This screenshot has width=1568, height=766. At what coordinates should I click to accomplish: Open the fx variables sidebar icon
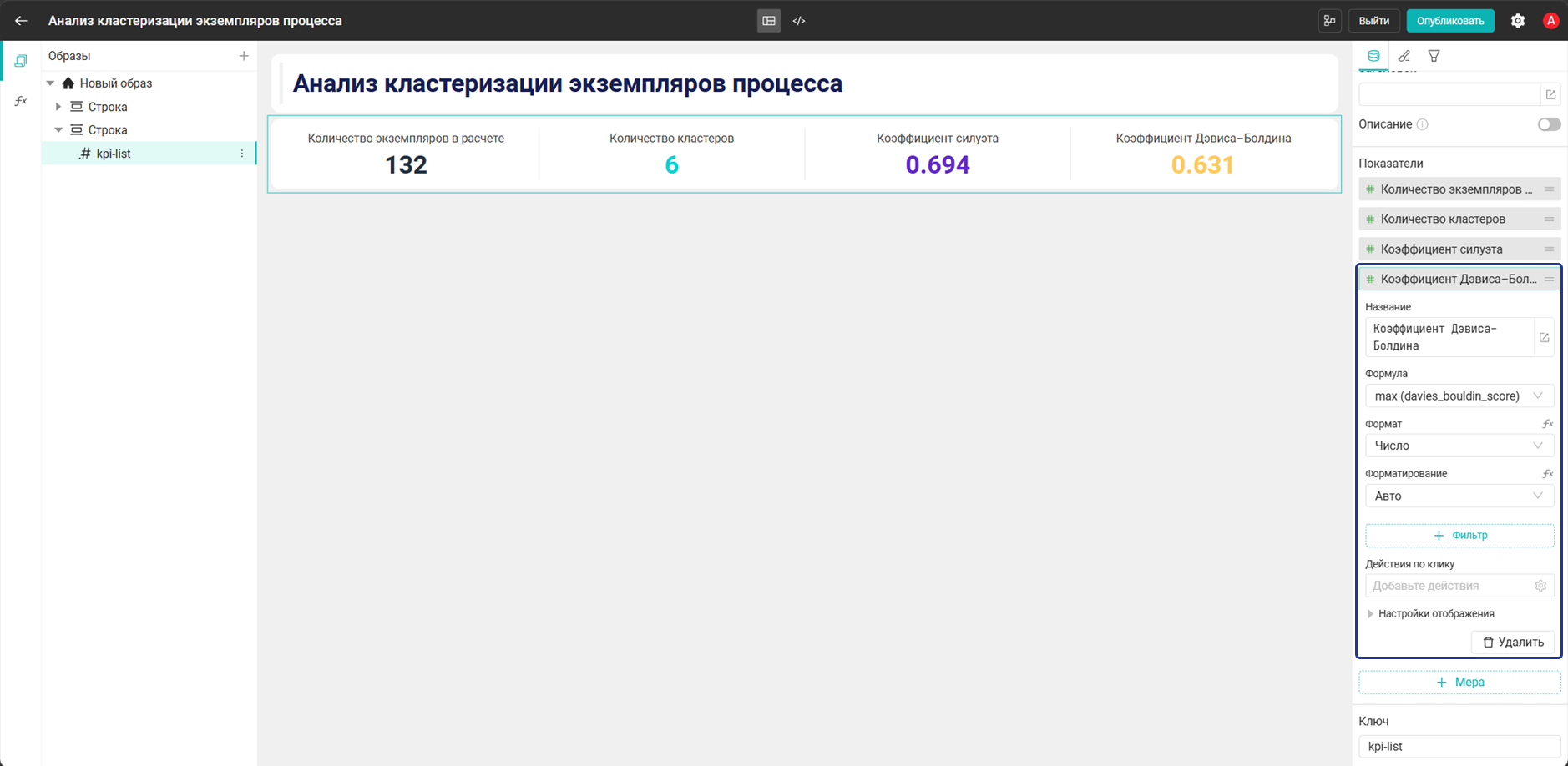click(x=21, y=101)
